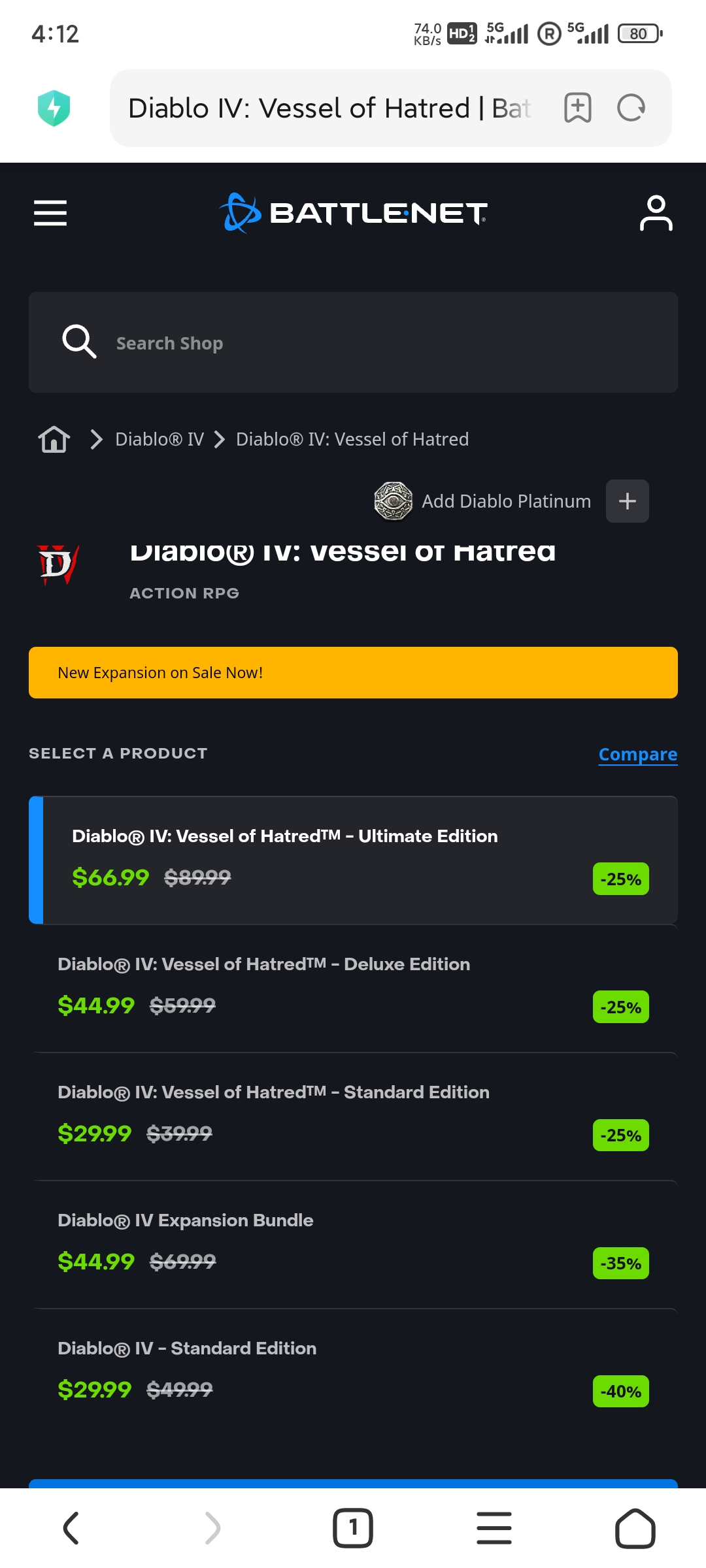Bookmark this page with the add-bookmark icon
706x1568 pixels.
point(578,108)
